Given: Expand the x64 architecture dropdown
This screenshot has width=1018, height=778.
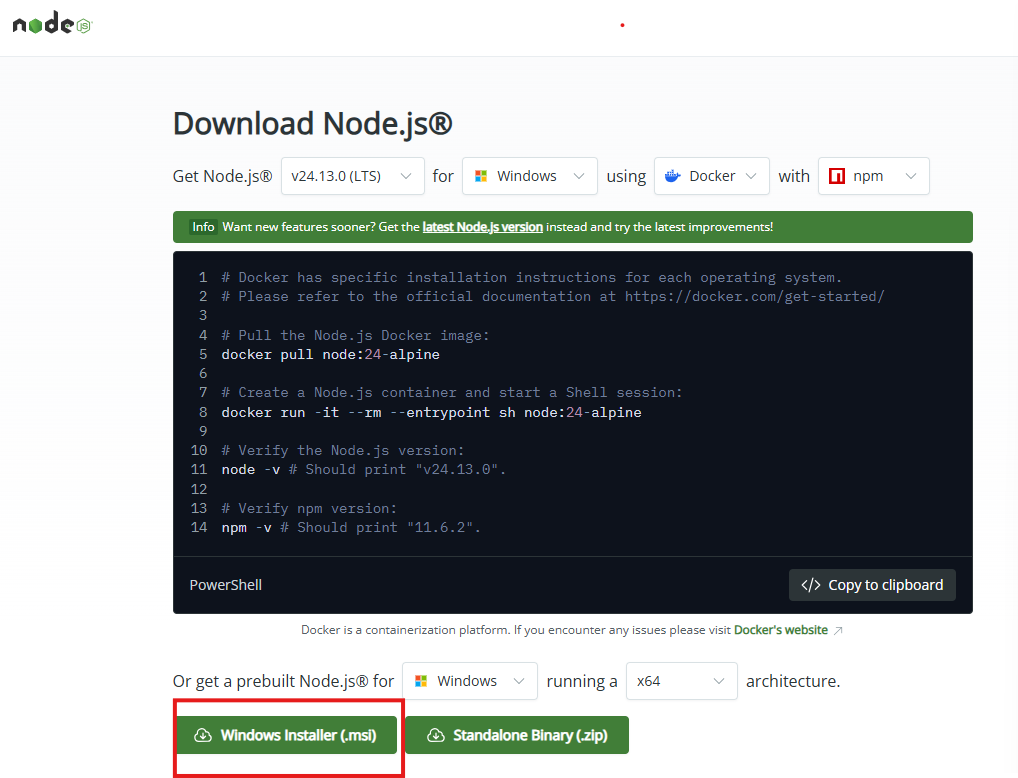Looking at the screenshot, I should [x=681, y=681].
